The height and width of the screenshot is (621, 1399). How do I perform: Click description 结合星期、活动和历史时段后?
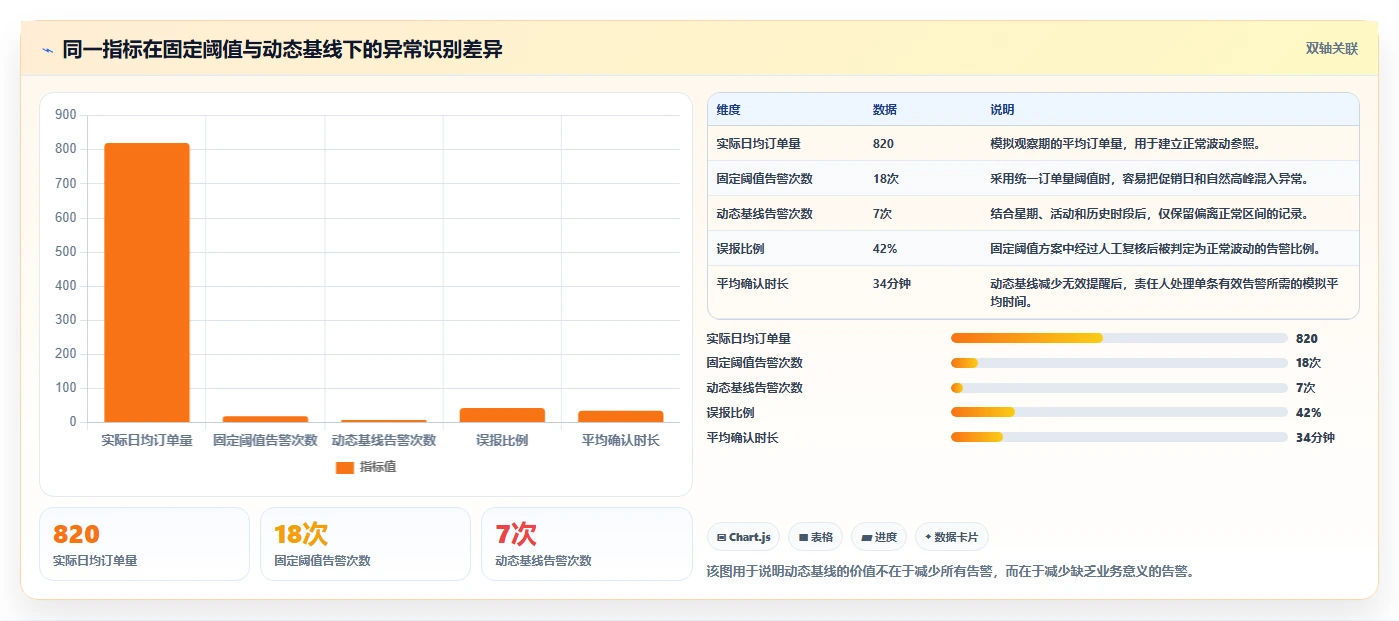click(x=1149, y=214)
